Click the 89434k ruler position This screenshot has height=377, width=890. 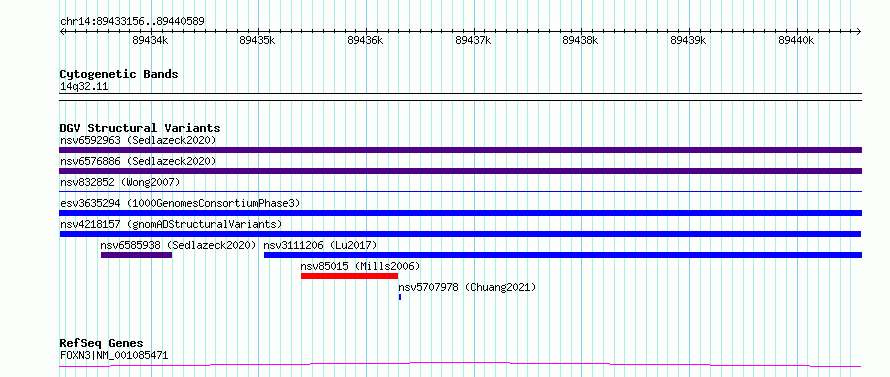[150, 40]
